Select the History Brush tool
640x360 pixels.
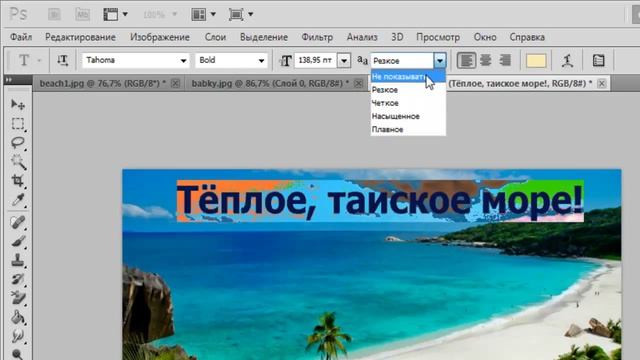18,279
